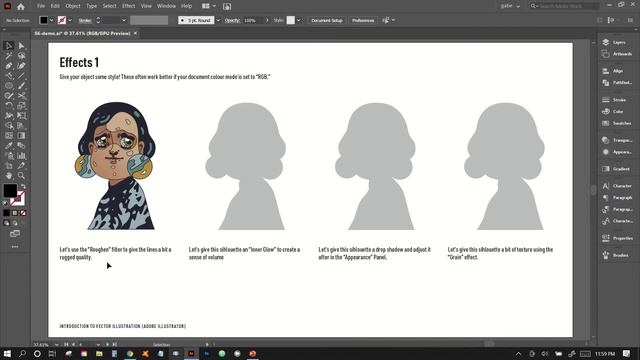
Task: Open the Type menu
Action: point(91,6)
